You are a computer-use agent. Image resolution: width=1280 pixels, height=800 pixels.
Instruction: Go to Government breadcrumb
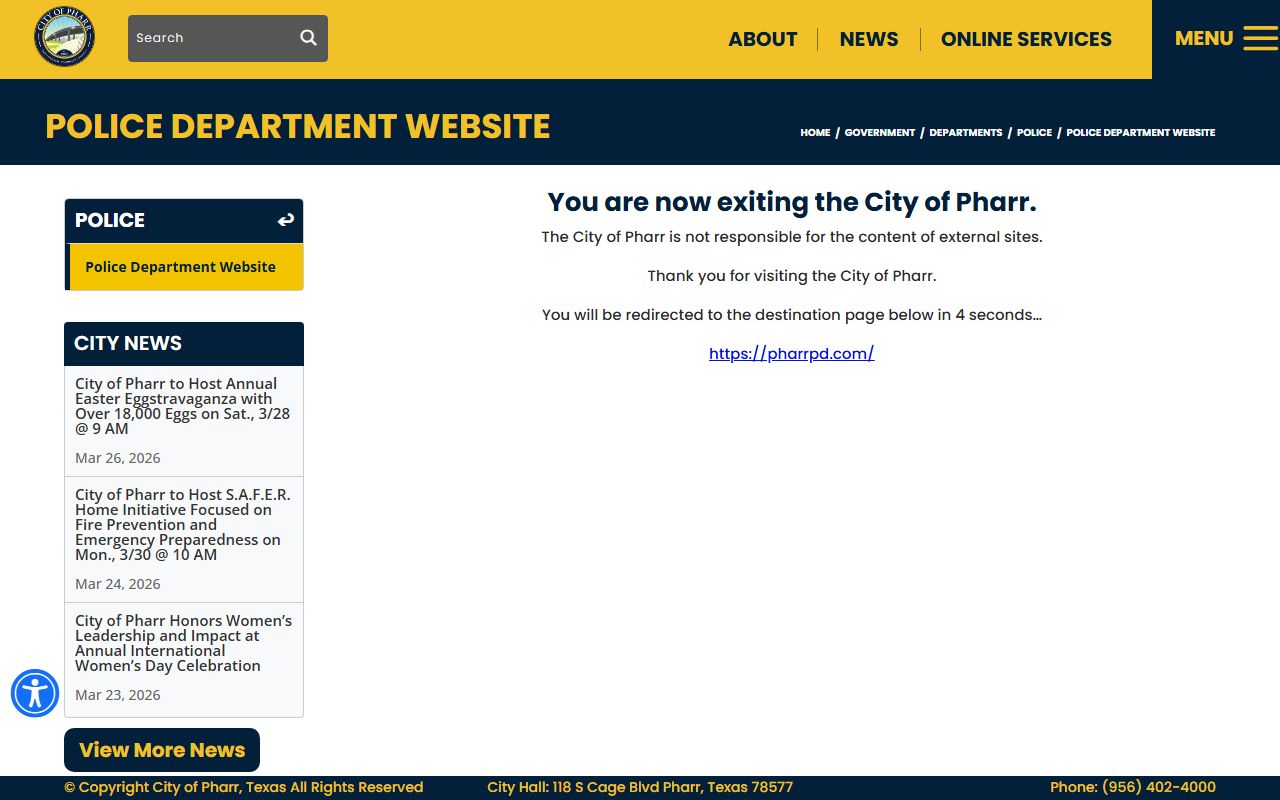(x=880, y=132)
